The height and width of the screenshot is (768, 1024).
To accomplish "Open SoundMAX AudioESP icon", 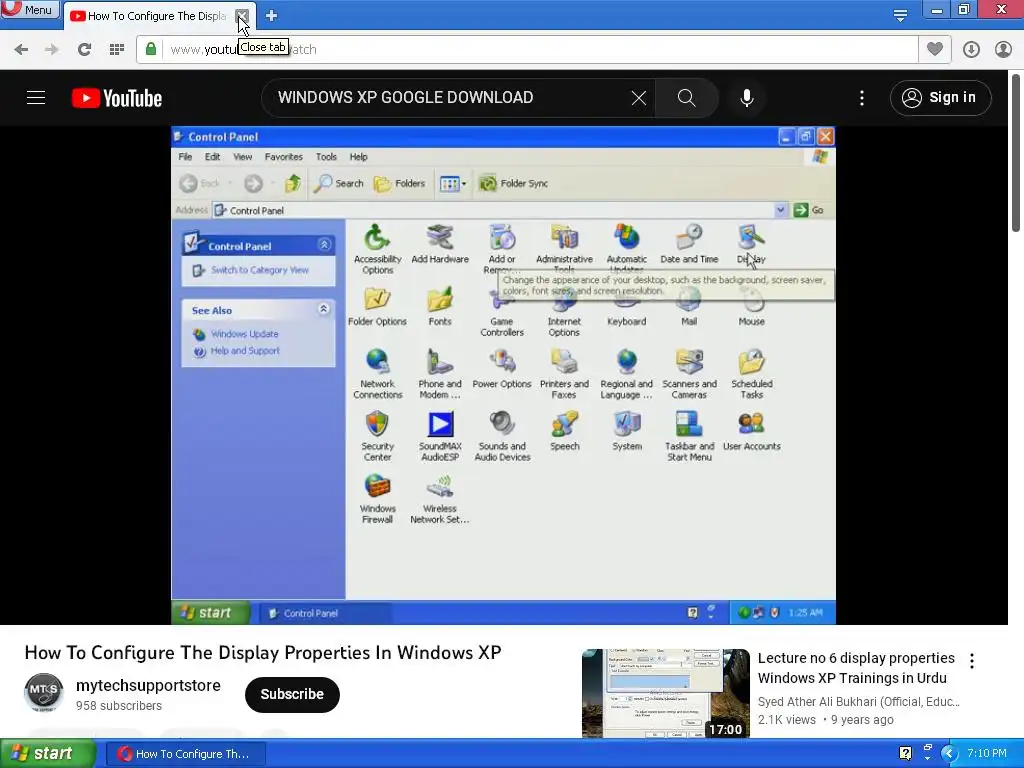I will (x=440, y=436).
